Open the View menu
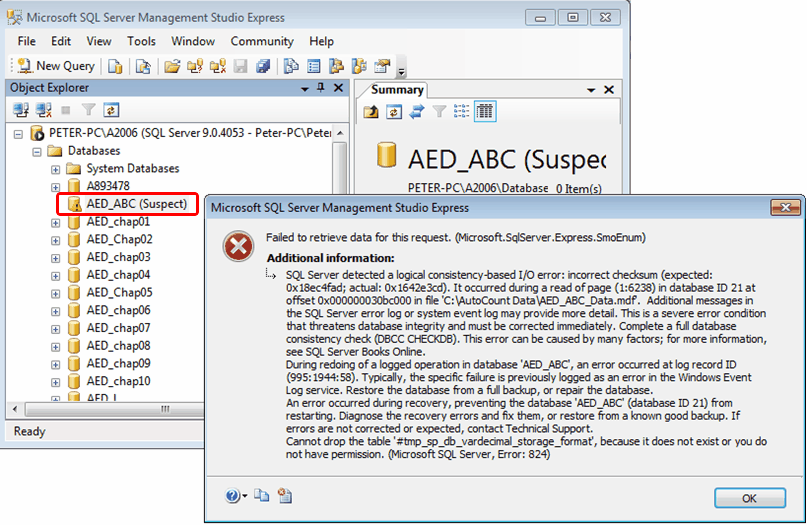 pos(99,41)
